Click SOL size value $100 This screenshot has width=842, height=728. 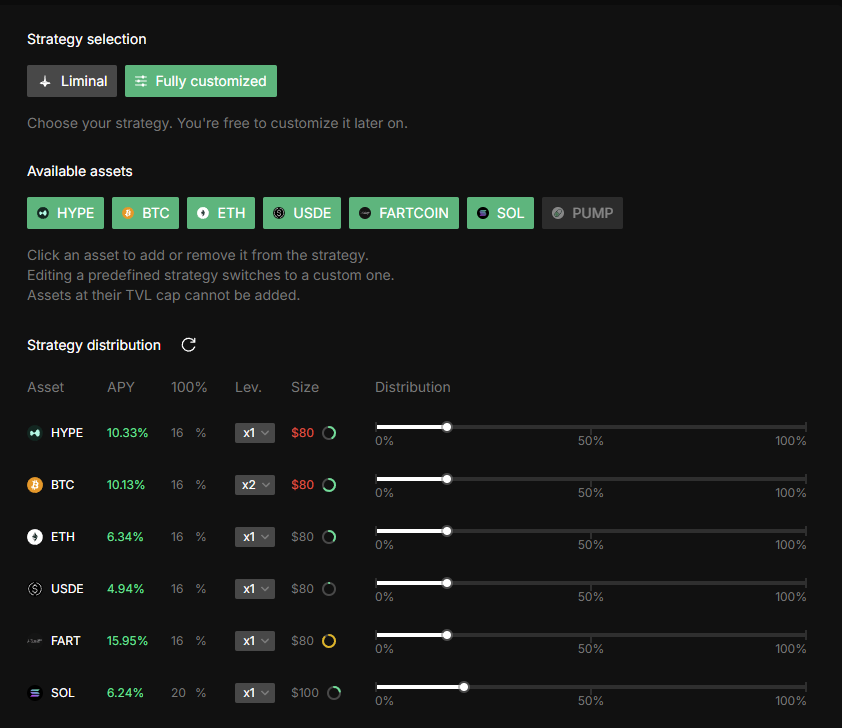pos(305,693)
